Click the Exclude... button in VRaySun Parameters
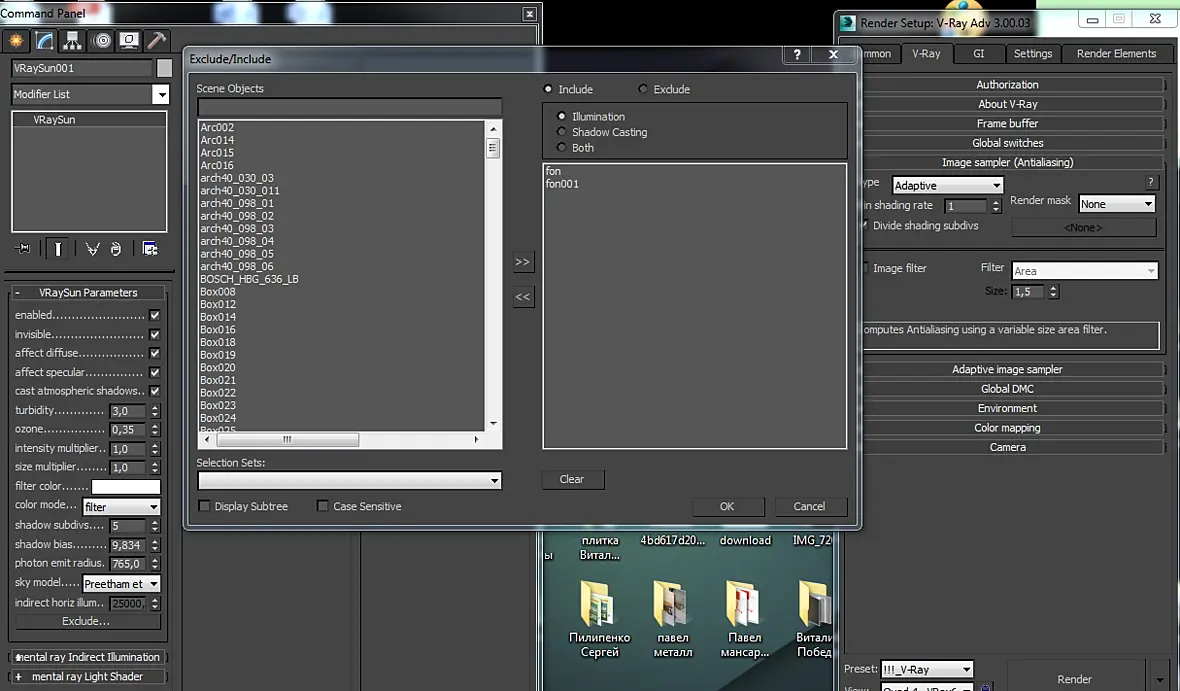 click(x=86, y=622)
